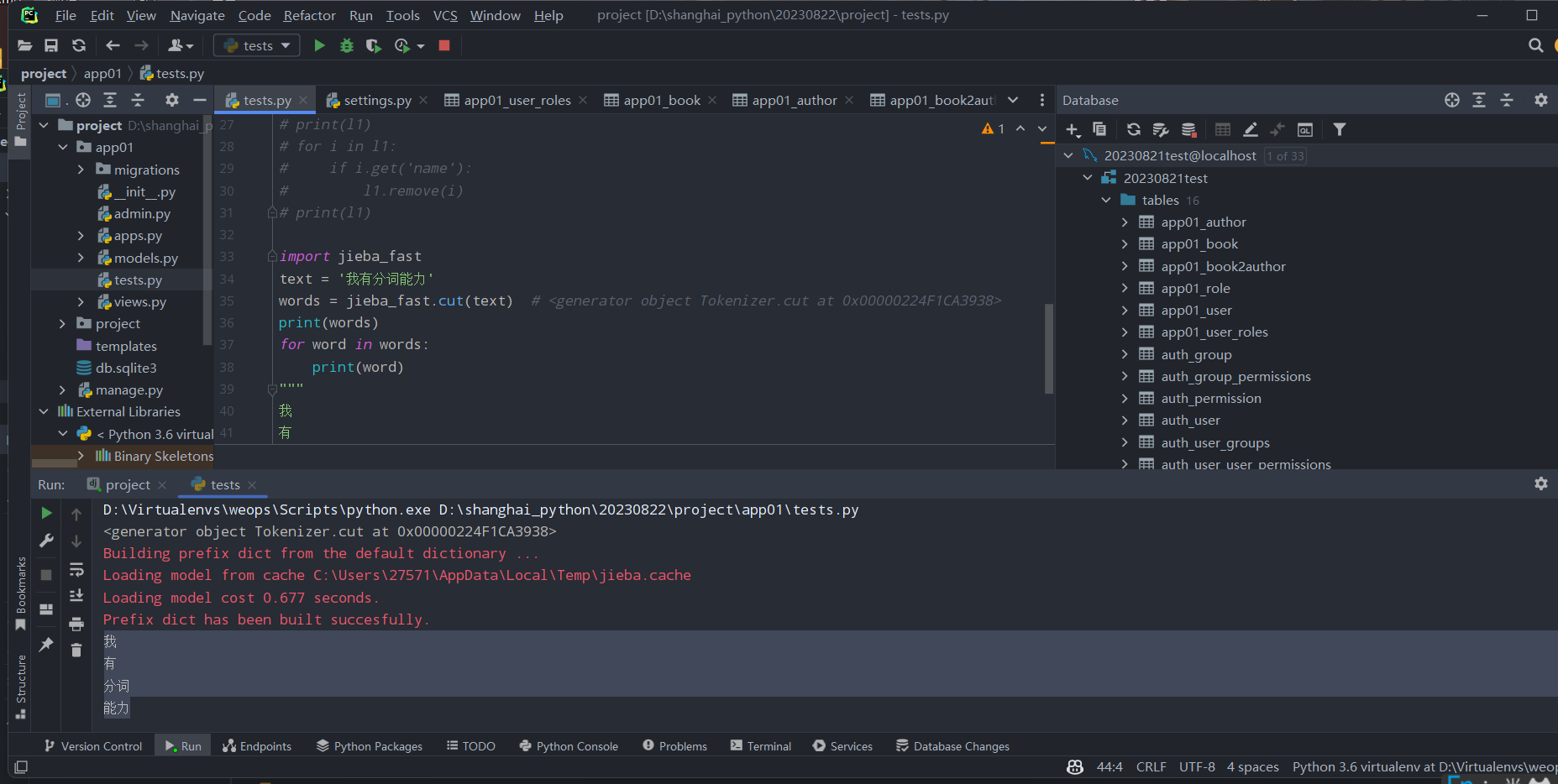Filter database objects with funnel icon
Screen dimensions: 1558x784
tap(1340, 129)
